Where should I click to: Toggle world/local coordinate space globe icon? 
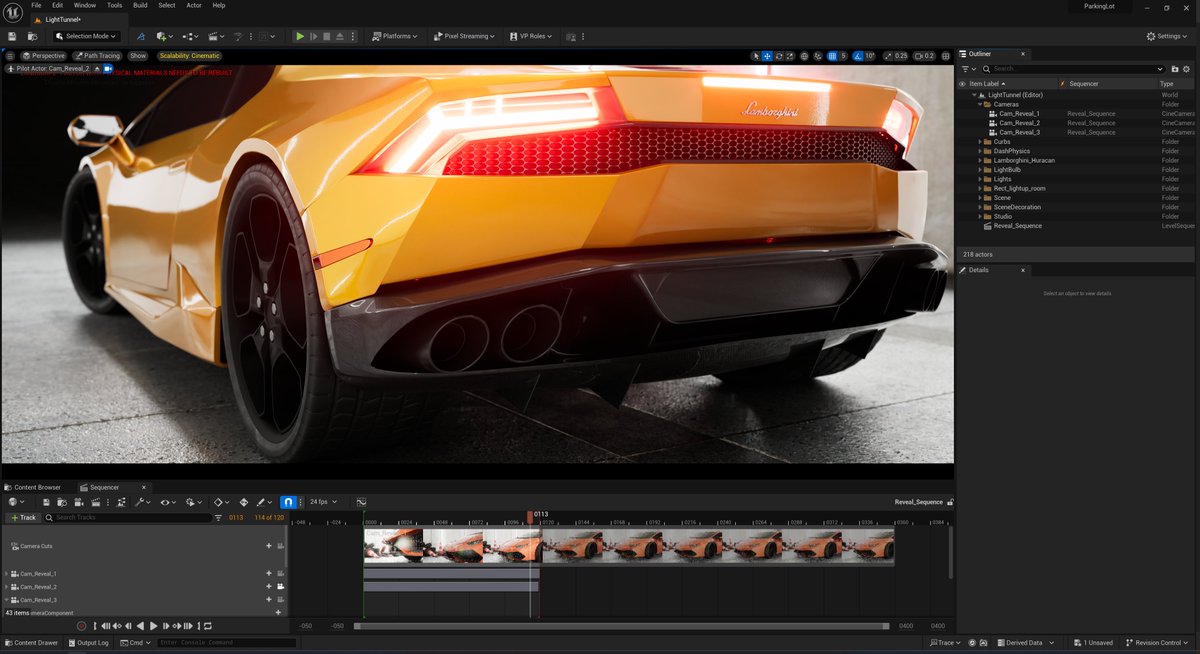(x=804, y=56)
